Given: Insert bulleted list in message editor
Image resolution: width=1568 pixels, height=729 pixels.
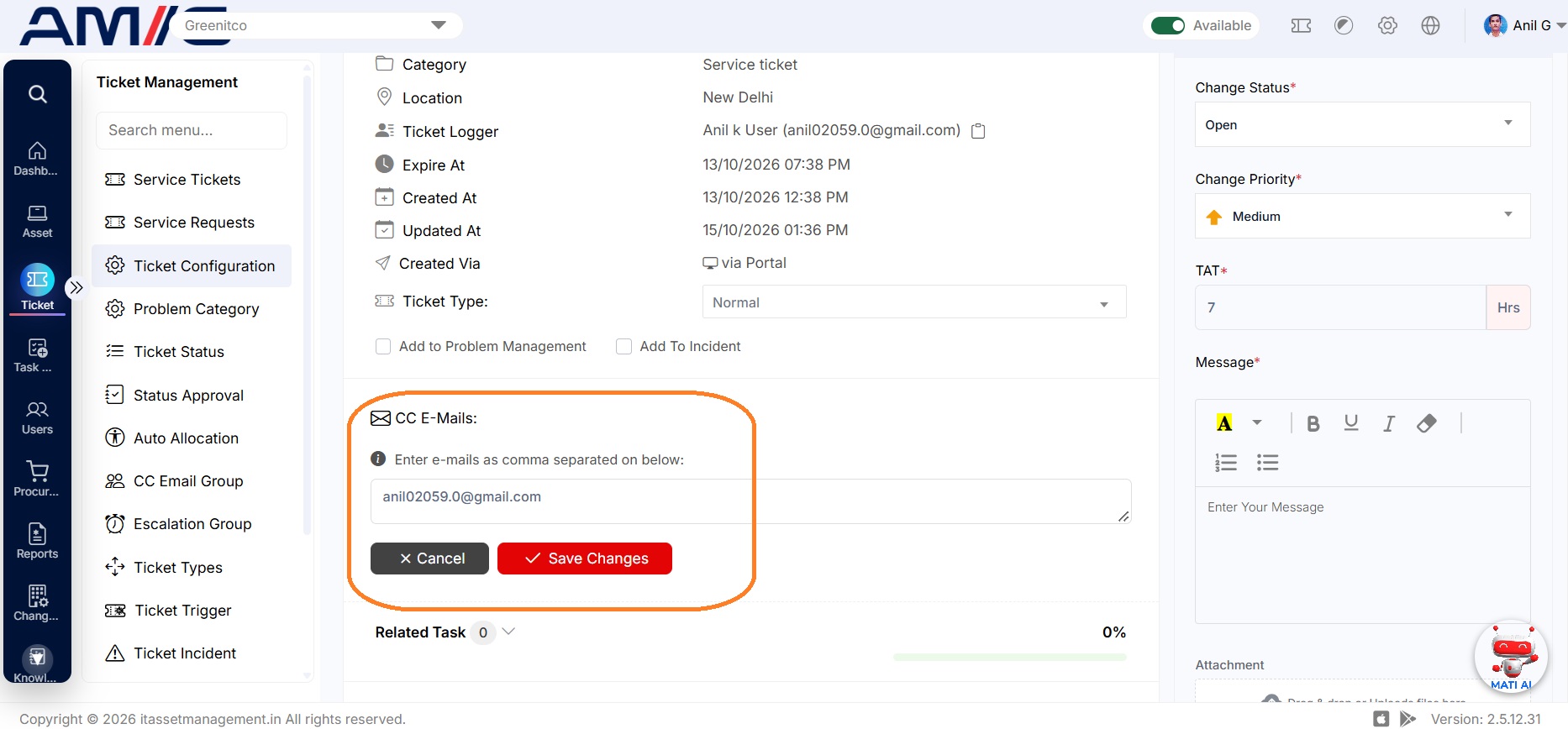Looking at the screenshot, I should 1267,463.
